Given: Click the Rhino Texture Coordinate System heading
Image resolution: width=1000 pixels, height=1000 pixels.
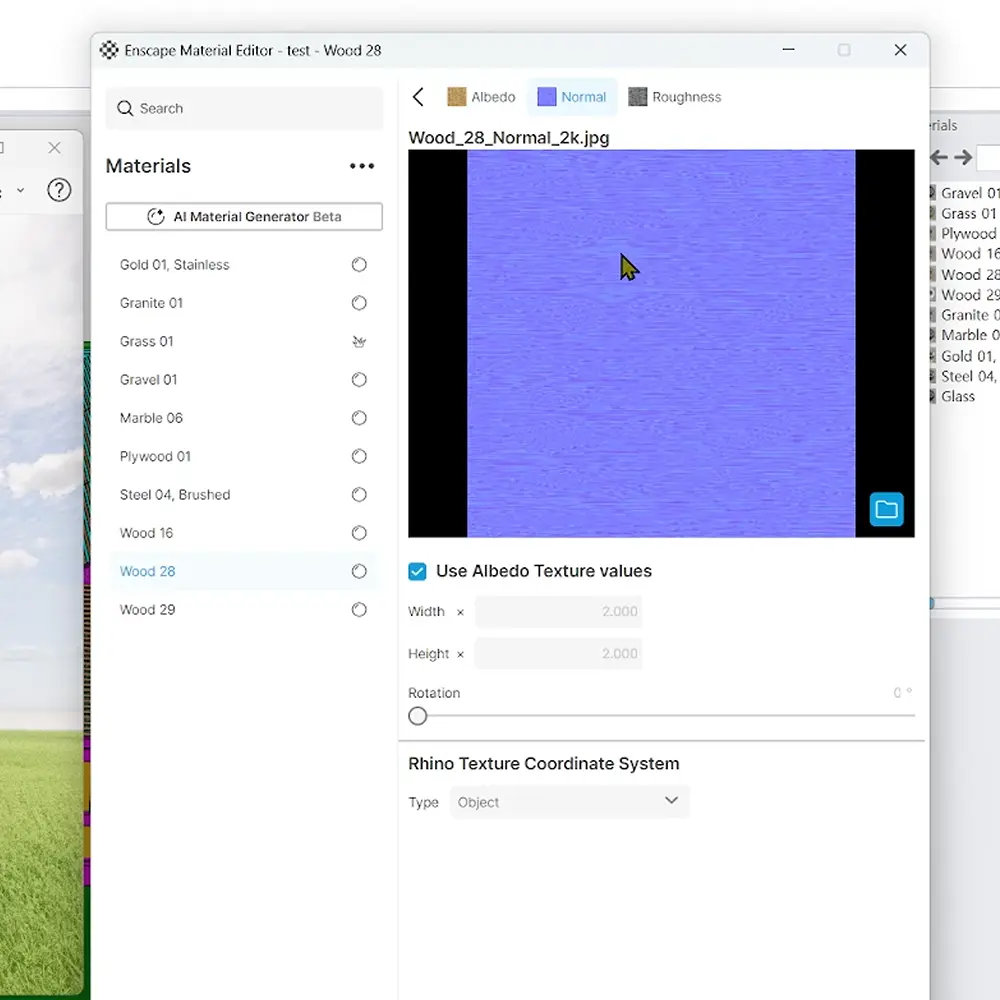Looking at the screenshot, I should 543,763.
